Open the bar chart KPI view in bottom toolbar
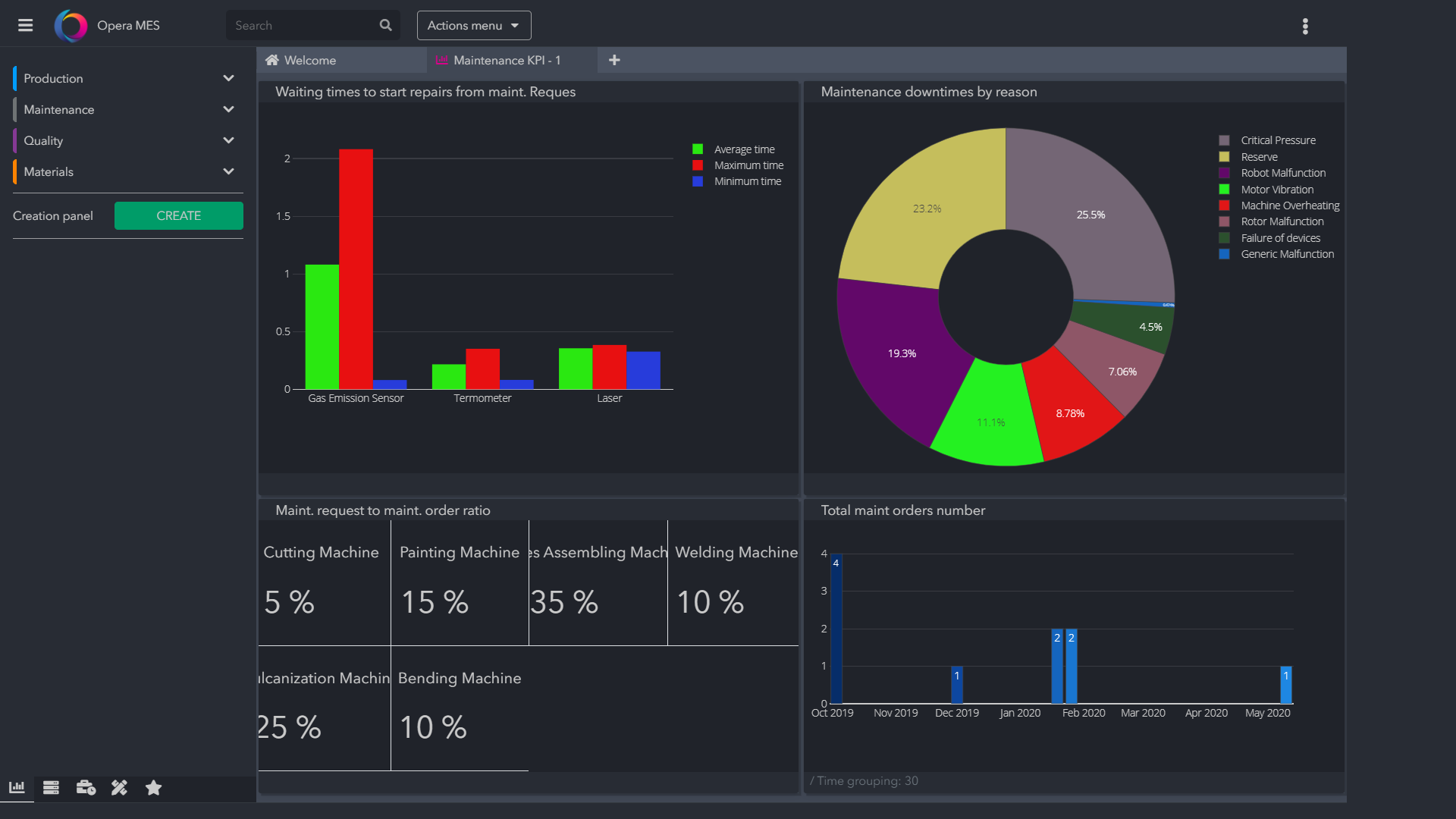The height and width of the screenshot is (819, 1456). point(17,787)
